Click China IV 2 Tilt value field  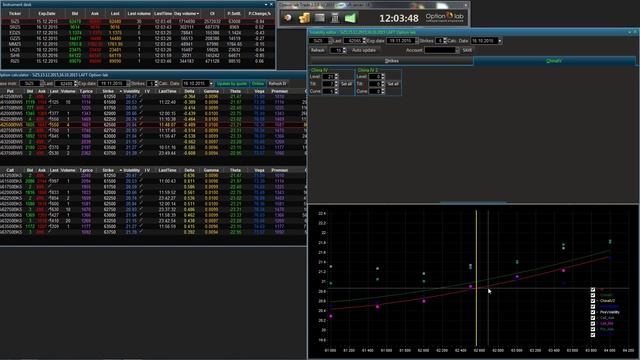[375, 84]
